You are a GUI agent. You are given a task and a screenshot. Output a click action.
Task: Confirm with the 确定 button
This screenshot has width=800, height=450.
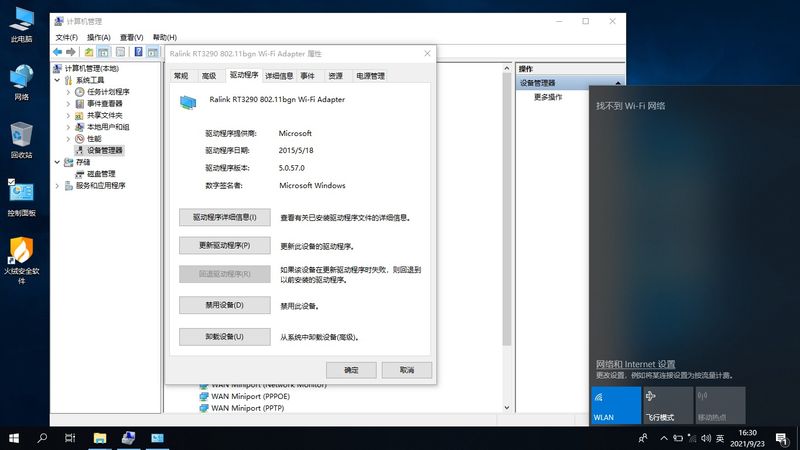tap(351, 370)
